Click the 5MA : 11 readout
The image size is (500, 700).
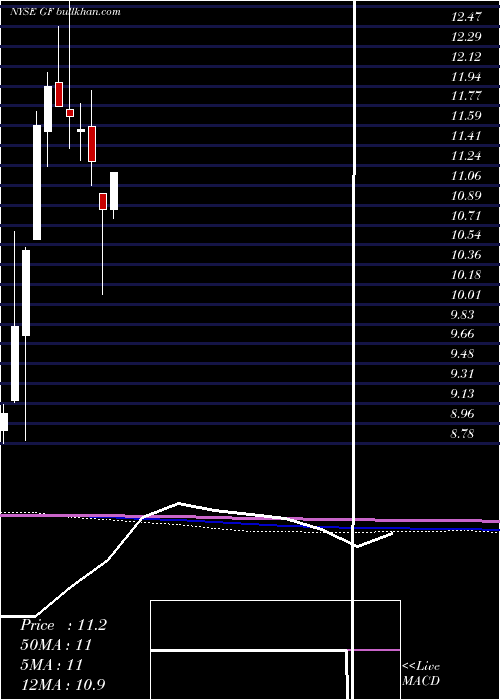click(51, 665)
